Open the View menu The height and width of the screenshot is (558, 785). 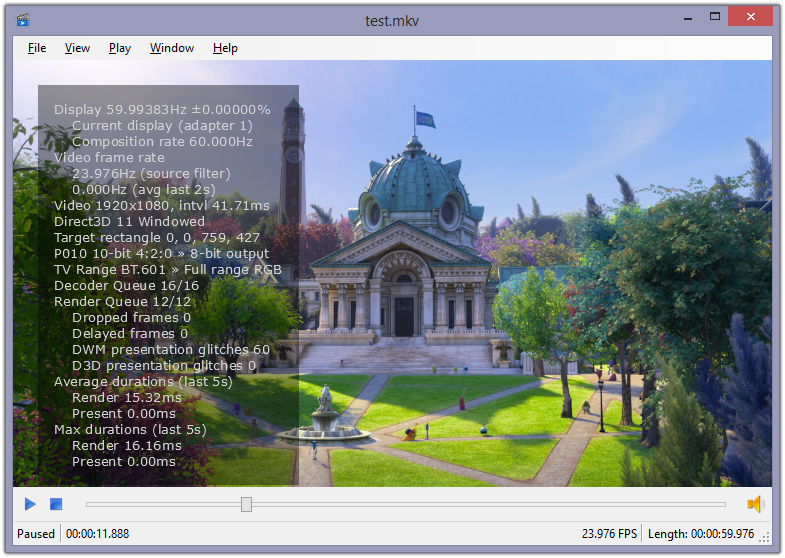77,48
